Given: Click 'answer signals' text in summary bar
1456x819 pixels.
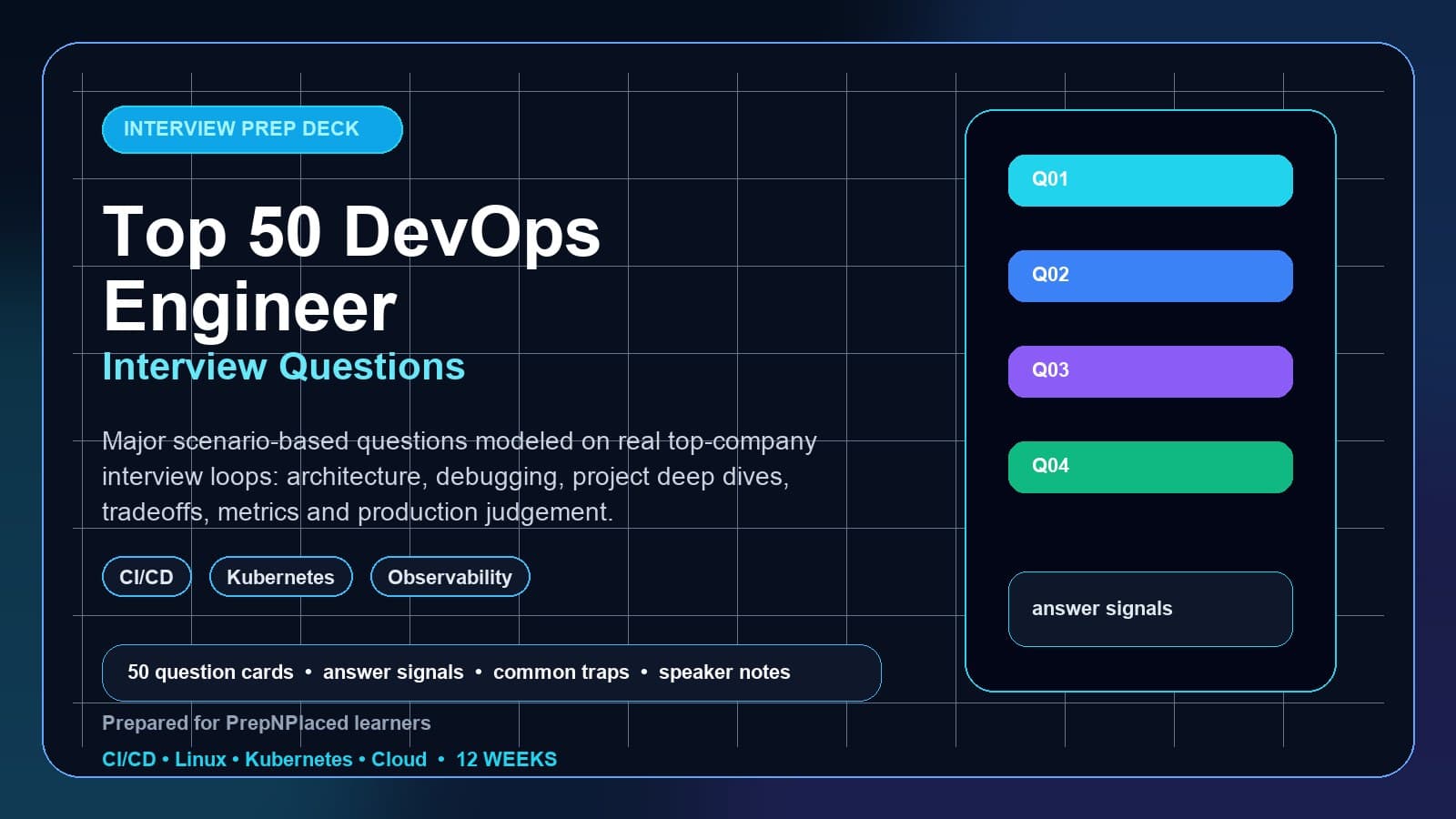Looking at the screenshot, I should point(393,672).
